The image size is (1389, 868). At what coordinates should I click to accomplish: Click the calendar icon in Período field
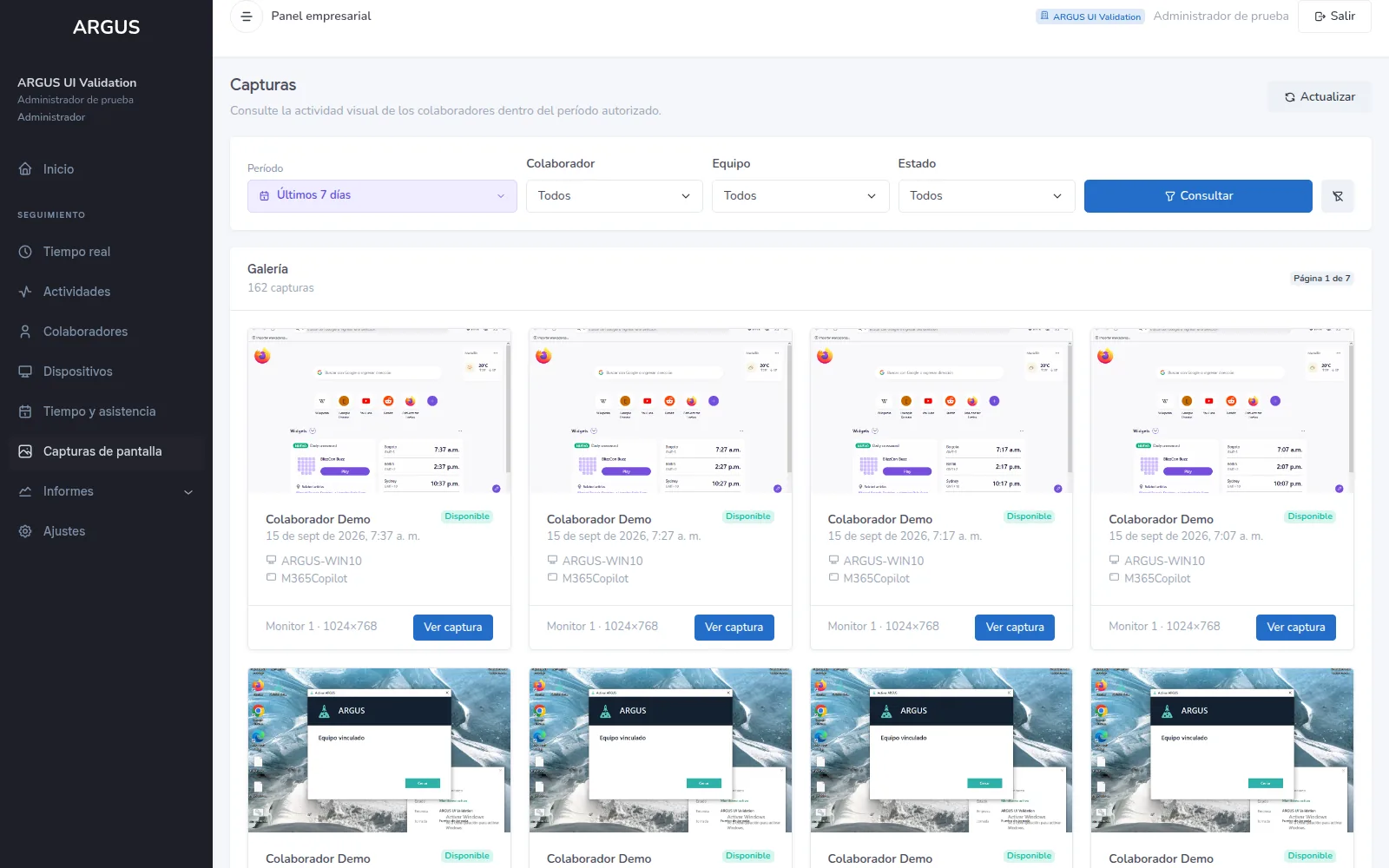point(264,196)
